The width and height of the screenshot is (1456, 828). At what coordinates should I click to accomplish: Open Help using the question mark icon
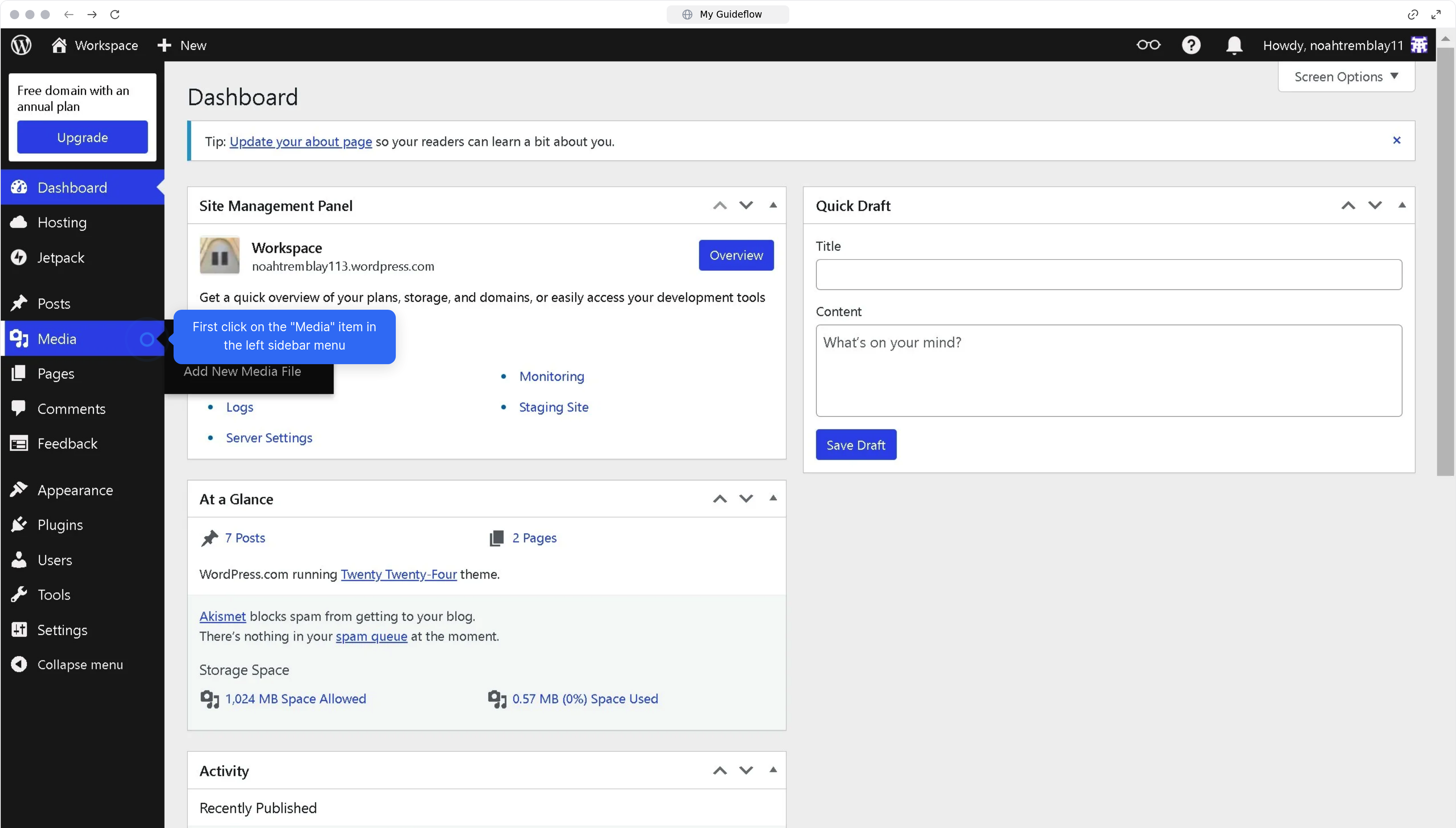pyautogui.click(x=1191, y=45)
